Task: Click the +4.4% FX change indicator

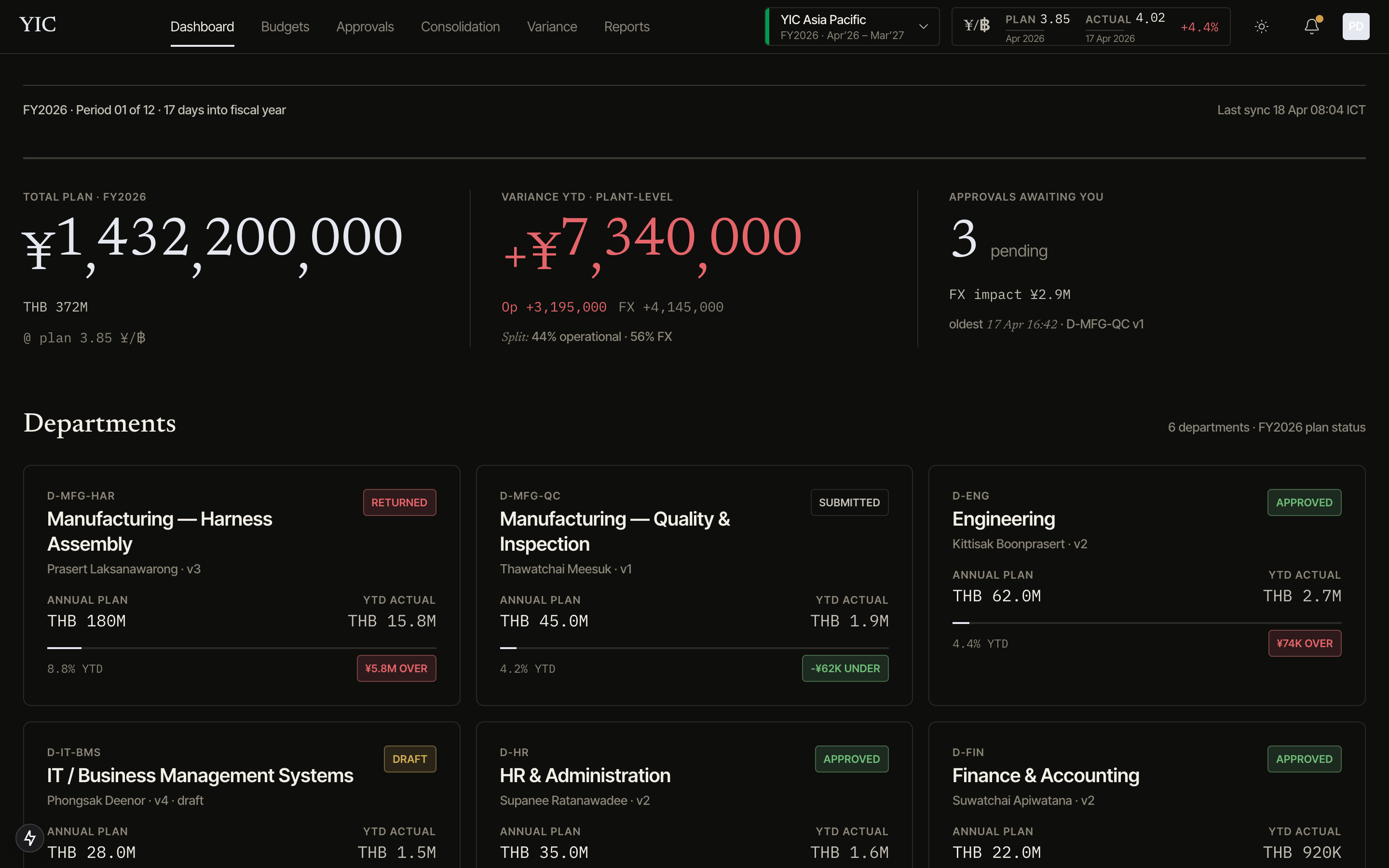Action: pyautogui.click(x=1199, y=27)
